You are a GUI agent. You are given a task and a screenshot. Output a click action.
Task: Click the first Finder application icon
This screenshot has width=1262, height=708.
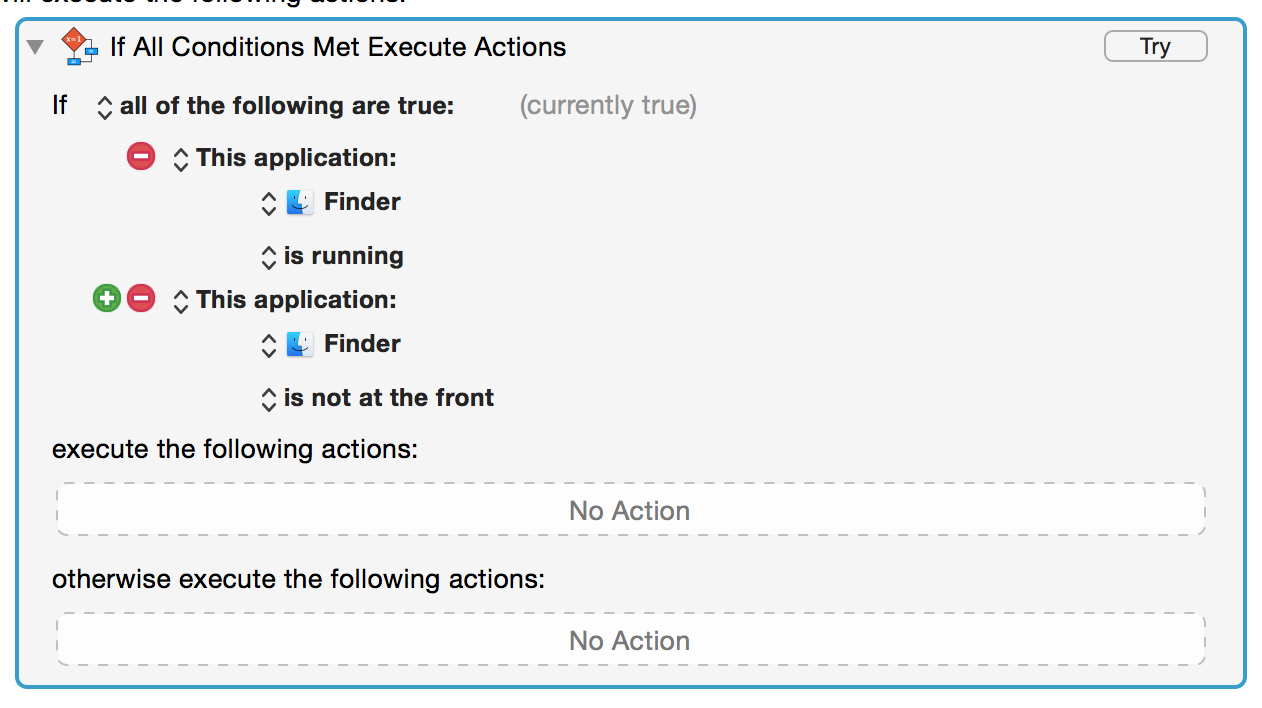pos(300,202)
